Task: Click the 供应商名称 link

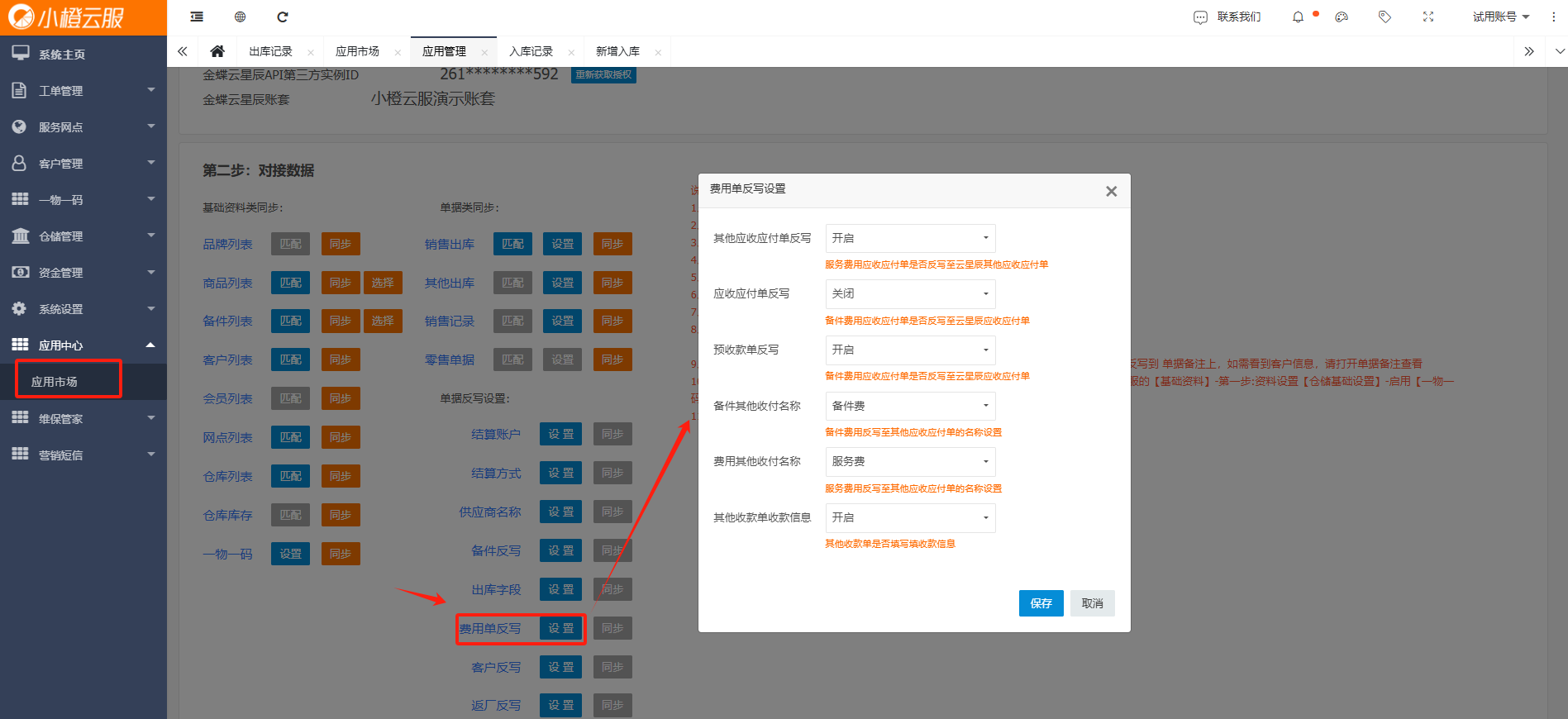Action: point(490,512)
